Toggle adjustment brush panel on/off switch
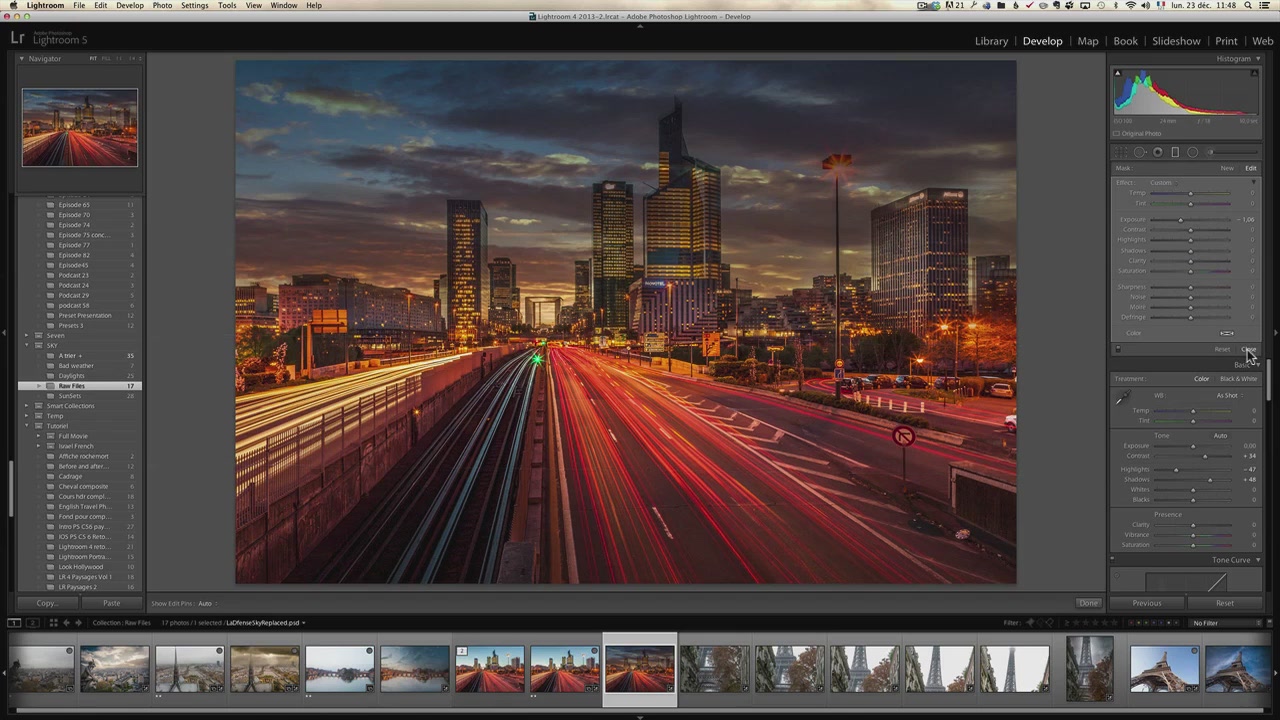 point(1118,349)
